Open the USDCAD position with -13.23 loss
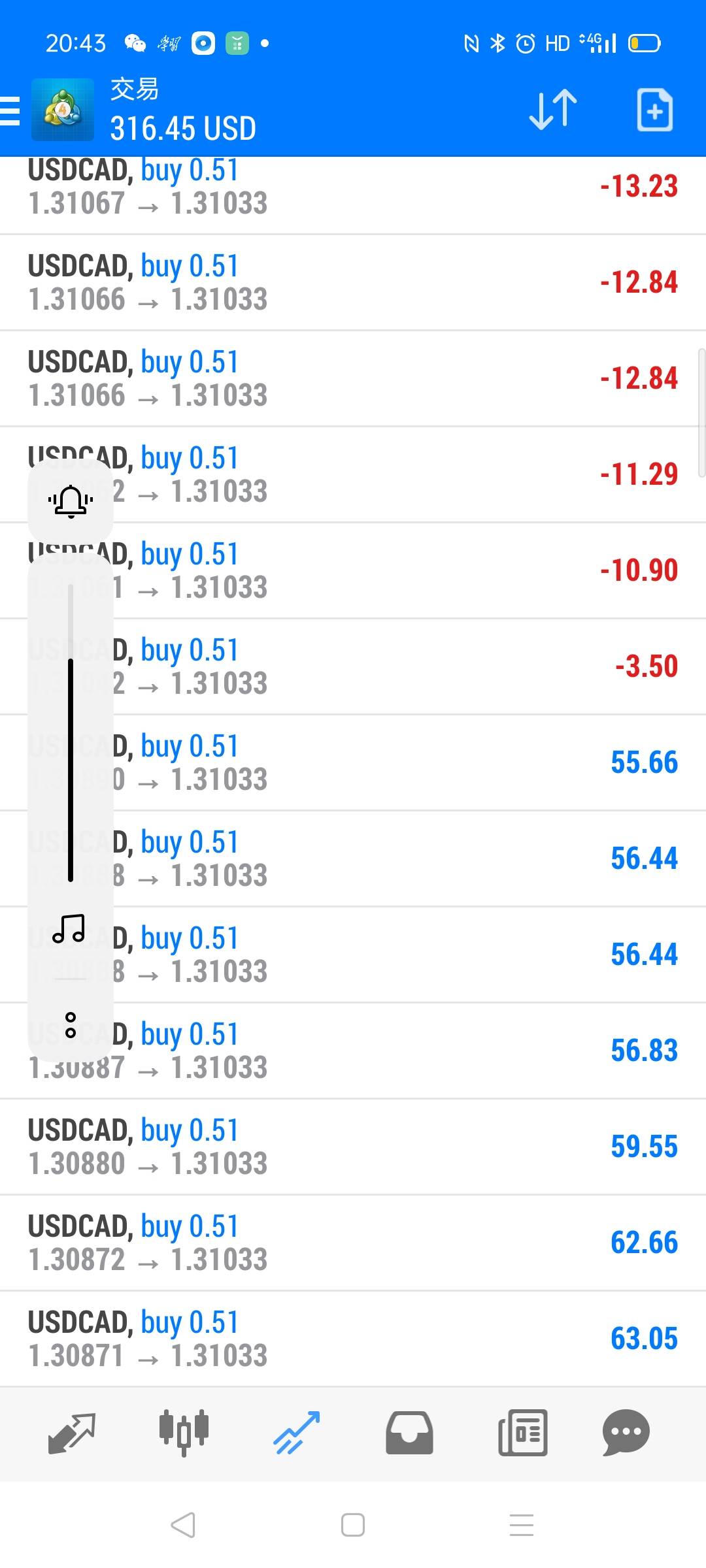This screenshot has width=706, height=1568. click(353, 188)
